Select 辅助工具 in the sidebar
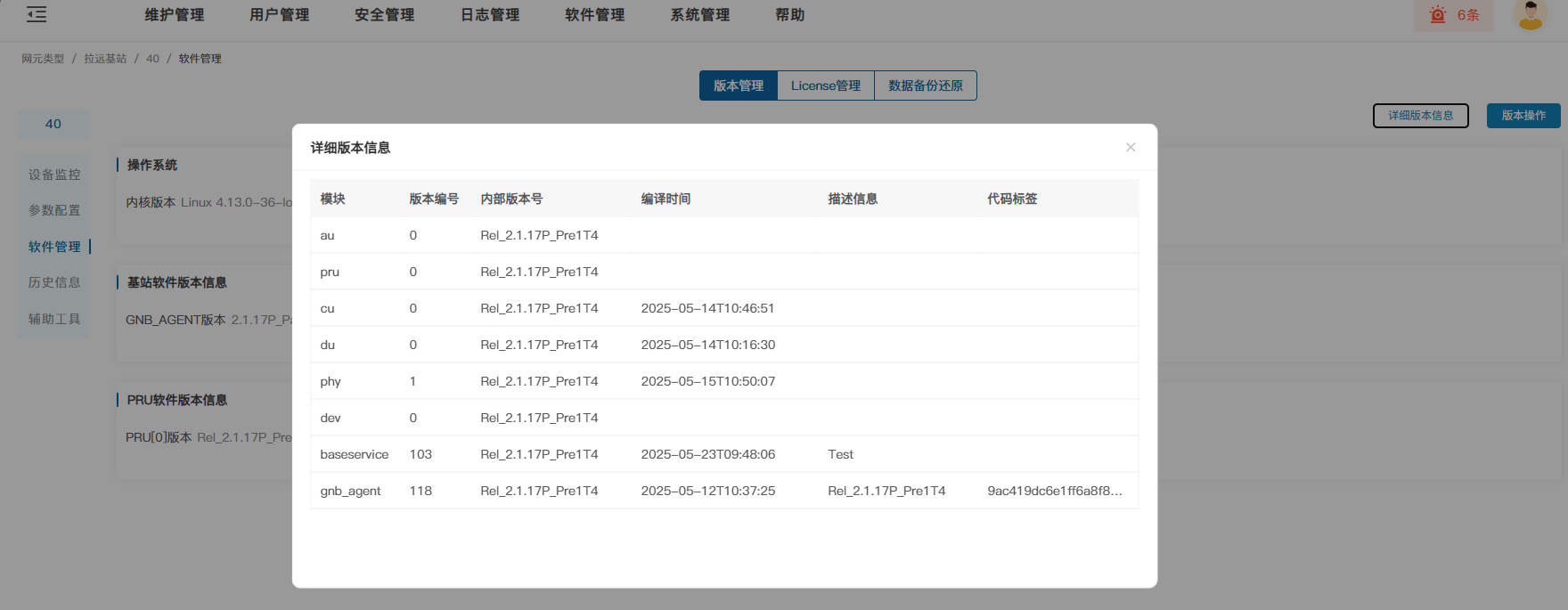1568x610 pixels. click(54, 319)
